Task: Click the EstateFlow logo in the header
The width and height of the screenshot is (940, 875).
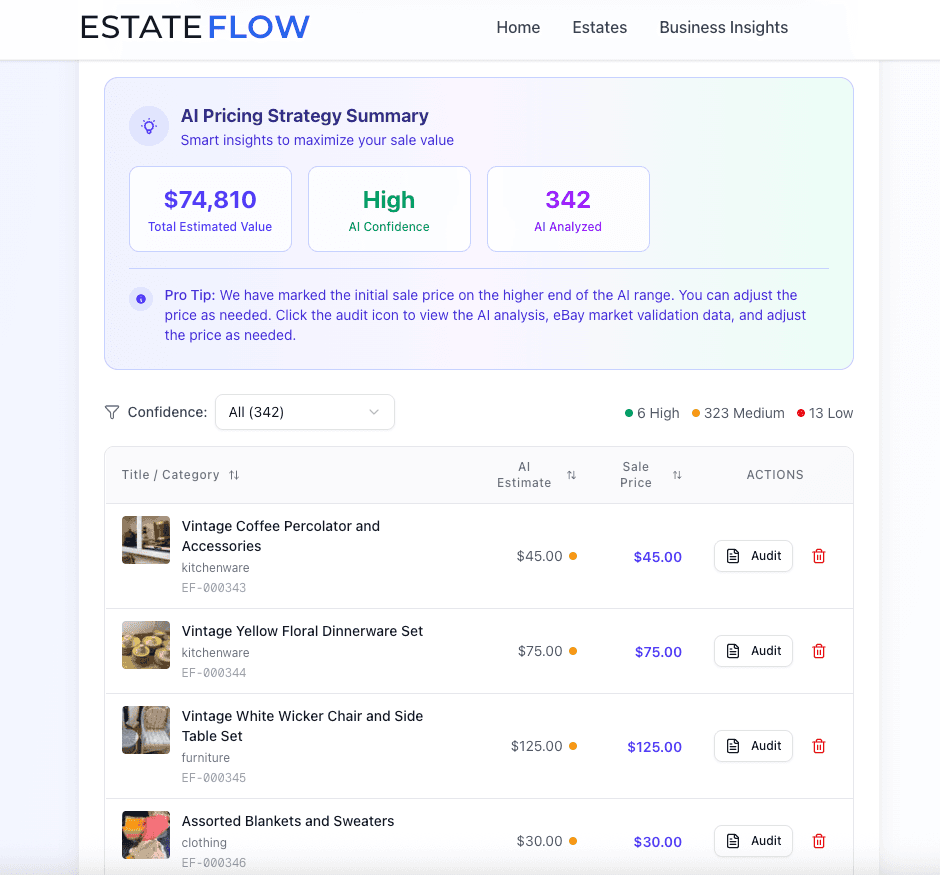Action: [195, 27]
